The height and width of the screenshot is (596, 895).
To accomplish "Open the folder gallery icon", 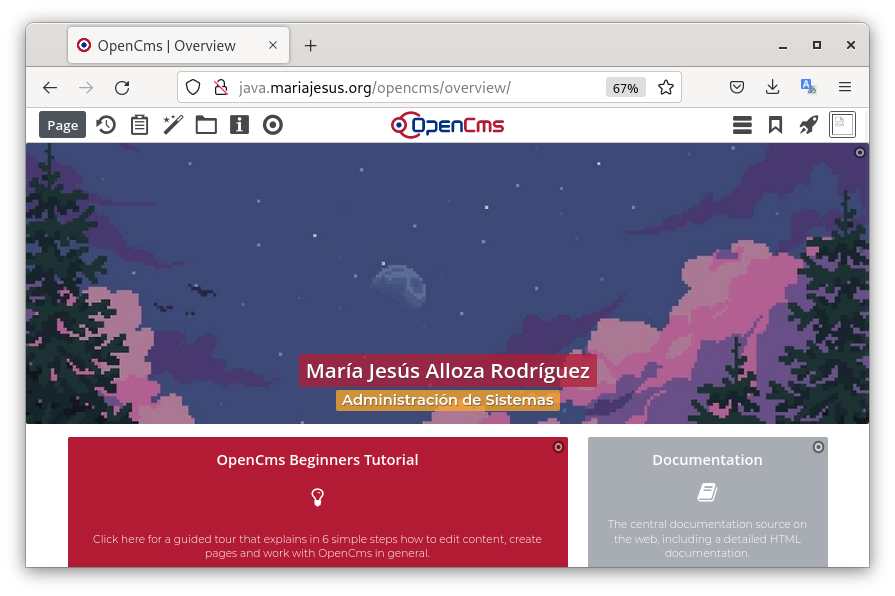I will [x=206, y=125].
